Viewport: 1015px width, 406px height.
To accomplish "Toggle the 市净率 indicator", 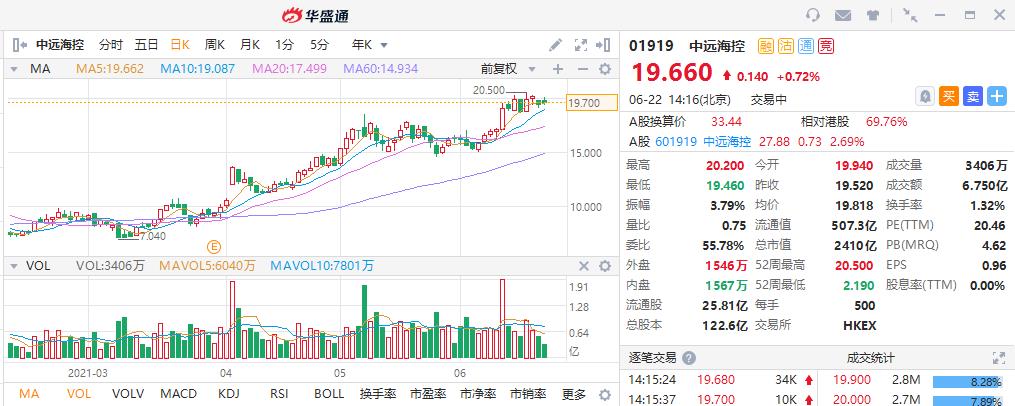I will [478, 394].
